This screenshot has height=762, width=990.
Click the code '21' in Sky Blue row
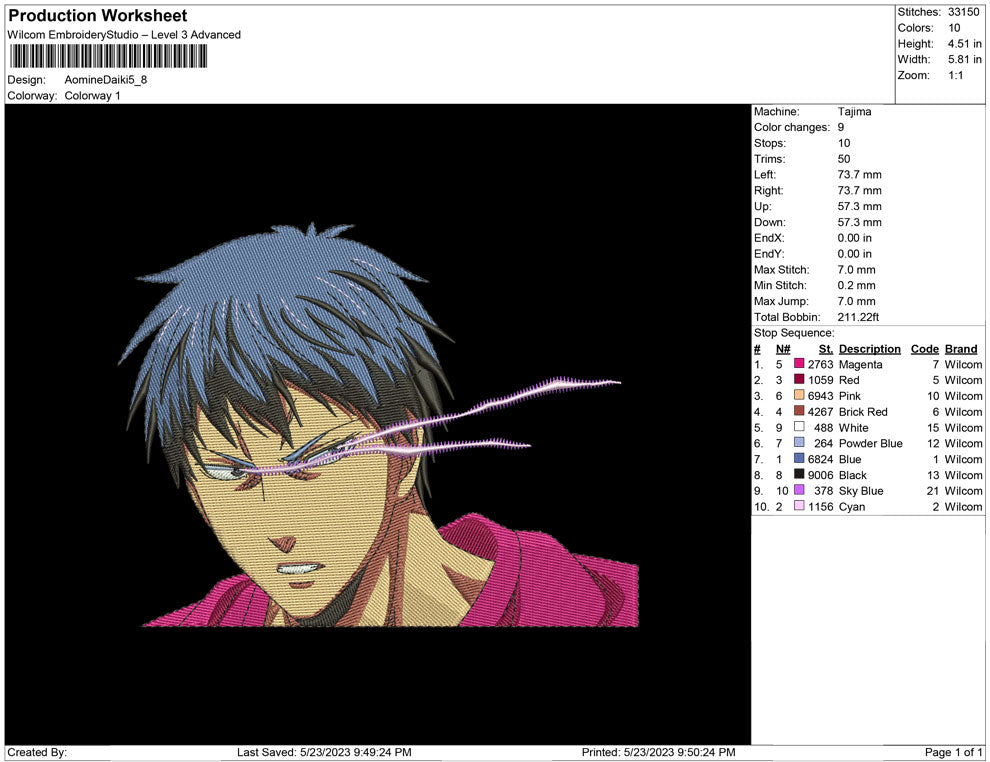coord(933,491)
